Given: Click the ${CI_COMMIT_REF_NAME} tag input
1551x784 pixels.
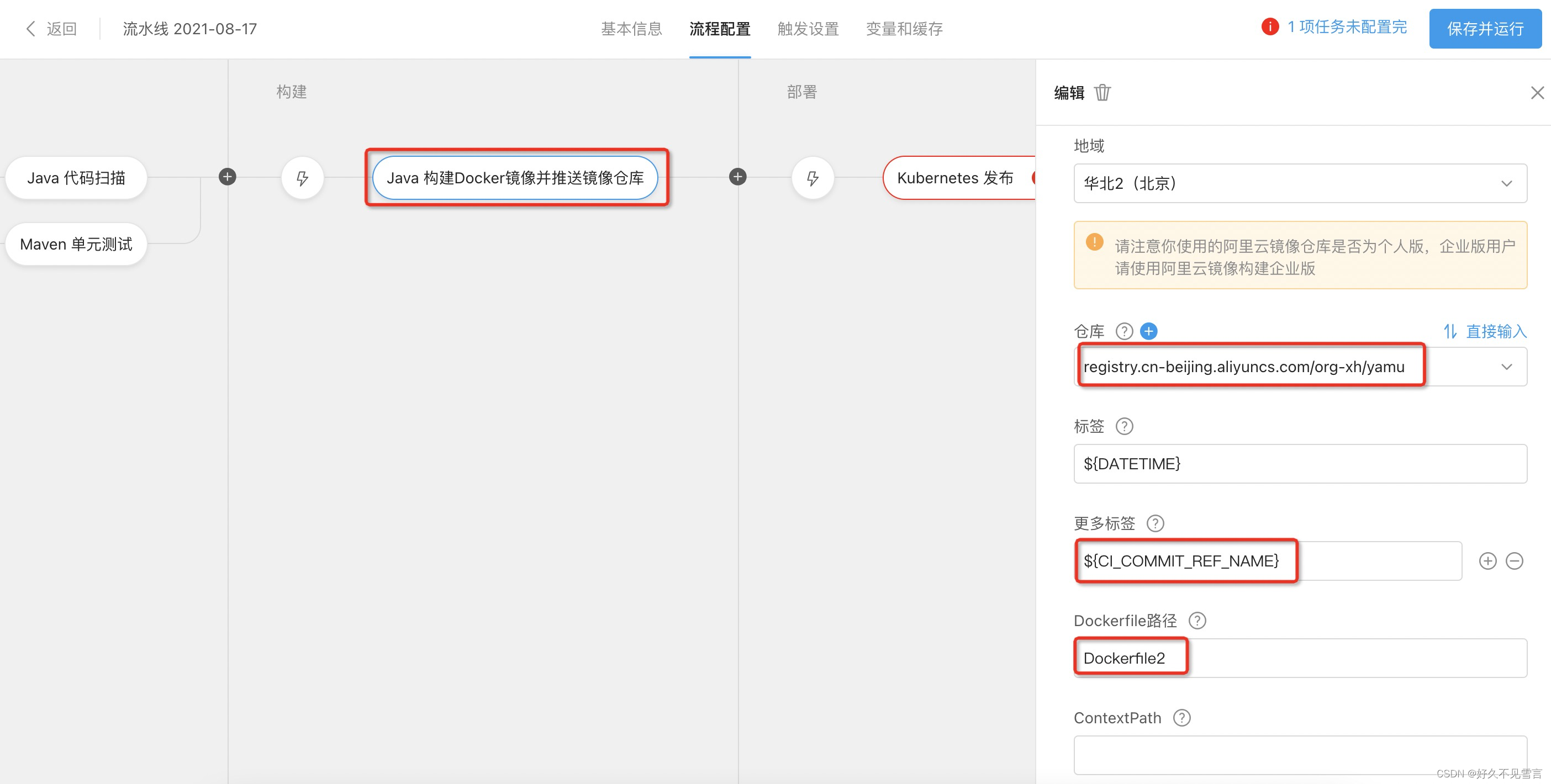Looking at the screenshot, I should click(1268, 561).
